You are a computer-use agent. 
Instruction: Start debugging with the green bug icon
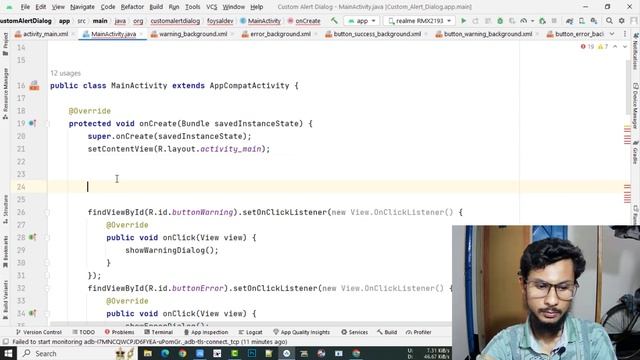[x=500, y=21]
